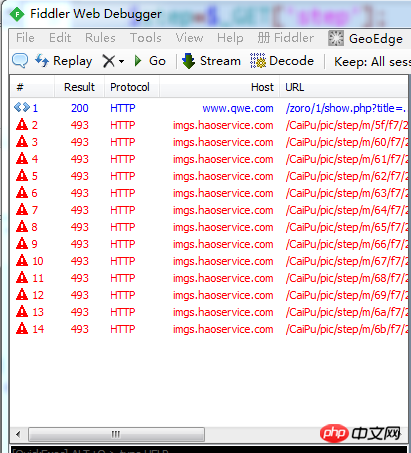Select URL /CaiPu/pic/step/m/62/f7

(347, 176)
